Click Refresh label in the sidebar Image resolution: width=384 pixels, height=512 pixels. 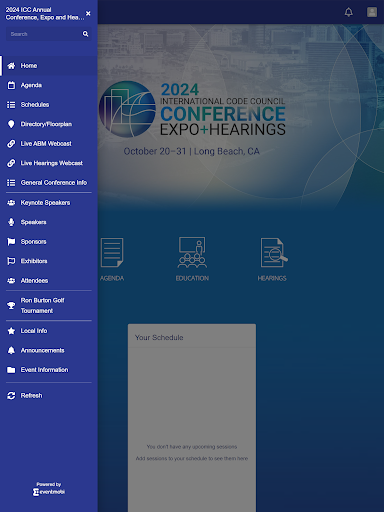[x=32, y=396]
